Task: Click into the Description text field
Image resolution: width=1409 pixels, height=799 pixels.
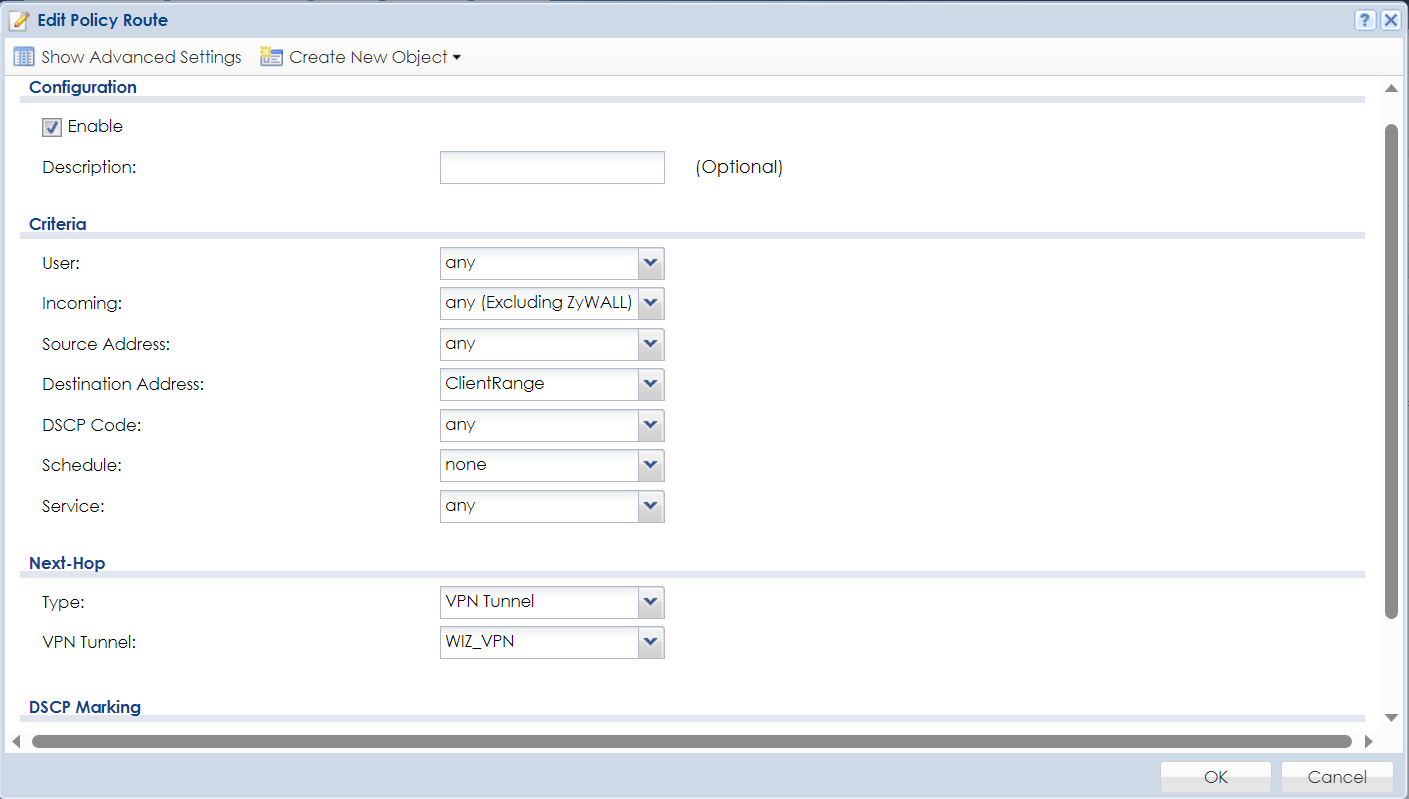Action: [552, 168]
